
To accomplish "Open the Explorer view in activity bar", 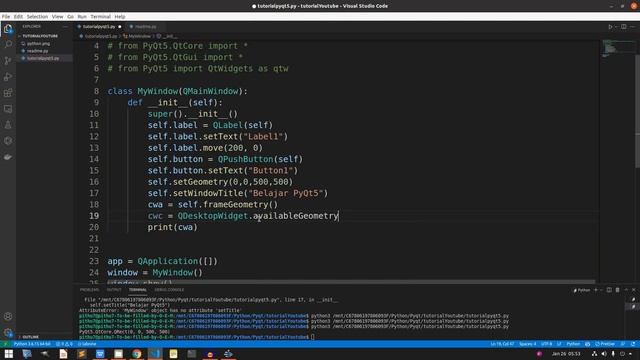I will 8,29.
